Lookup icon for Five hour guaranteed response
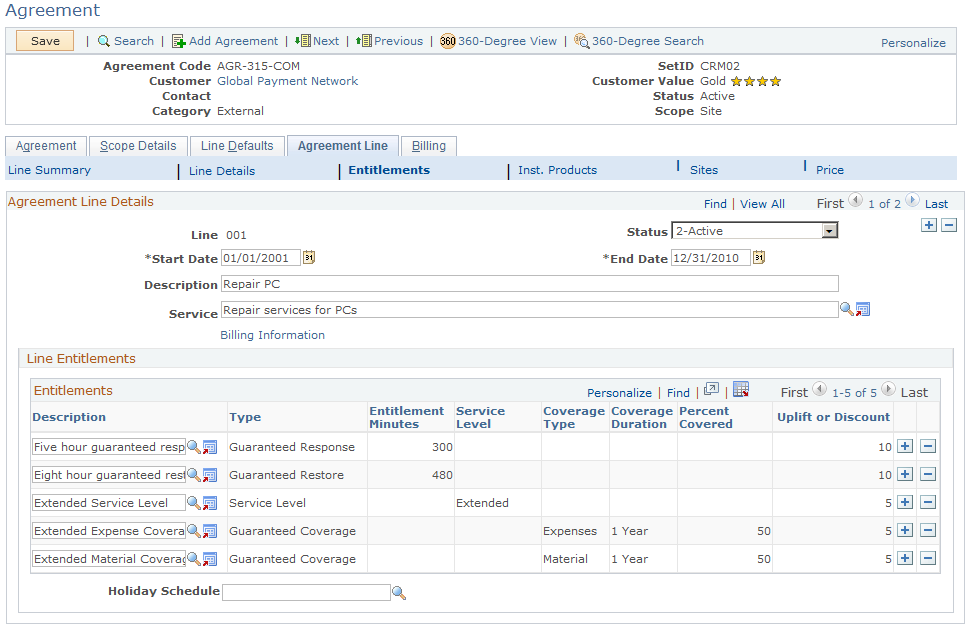Image resolution: width=970 pixels, height=630 pixels. coord(194,447)
